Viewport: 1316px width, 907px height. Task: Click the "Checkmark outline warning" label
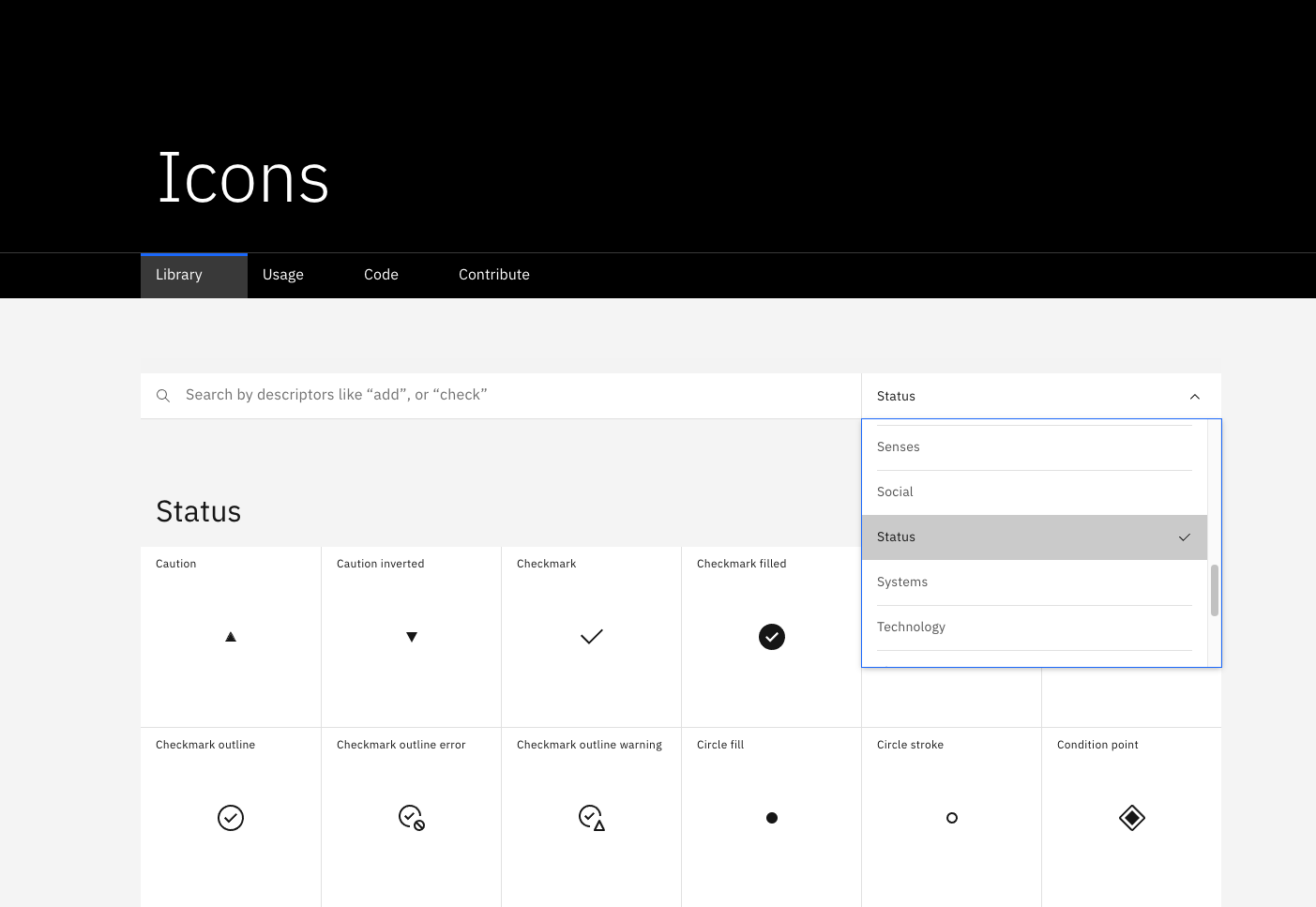point(589,745)
